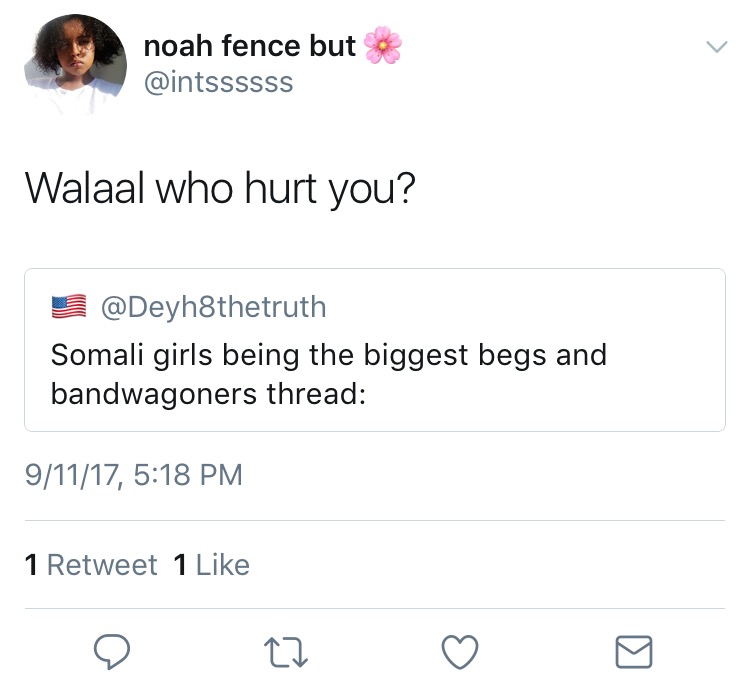This screenshot has height=695, width=750.
Task: Tap the retweet arrows icon
Action: click(x=288, y=651)
